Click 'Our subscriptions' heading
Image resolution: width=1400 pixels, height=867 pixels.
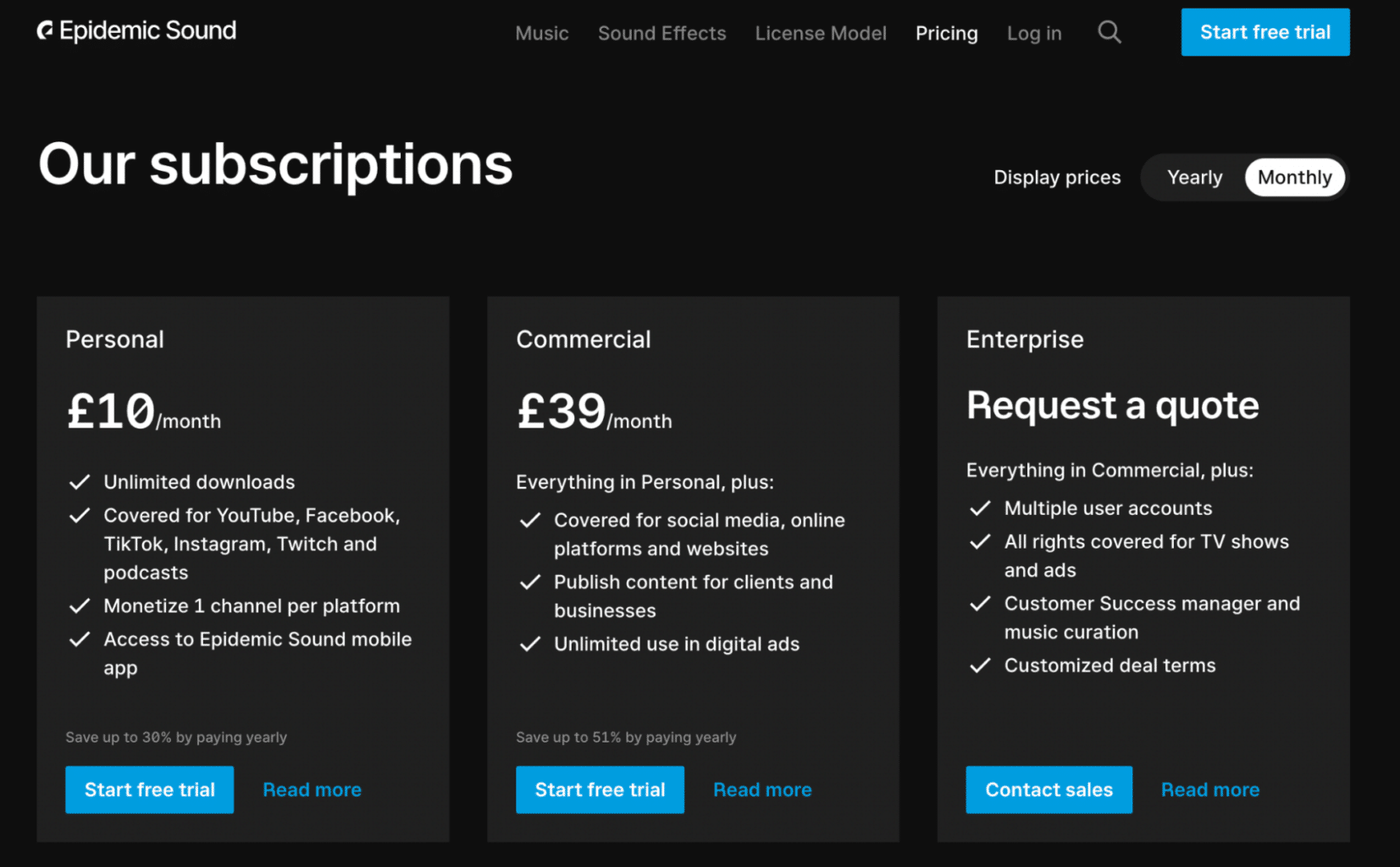[x=275, y=164]
